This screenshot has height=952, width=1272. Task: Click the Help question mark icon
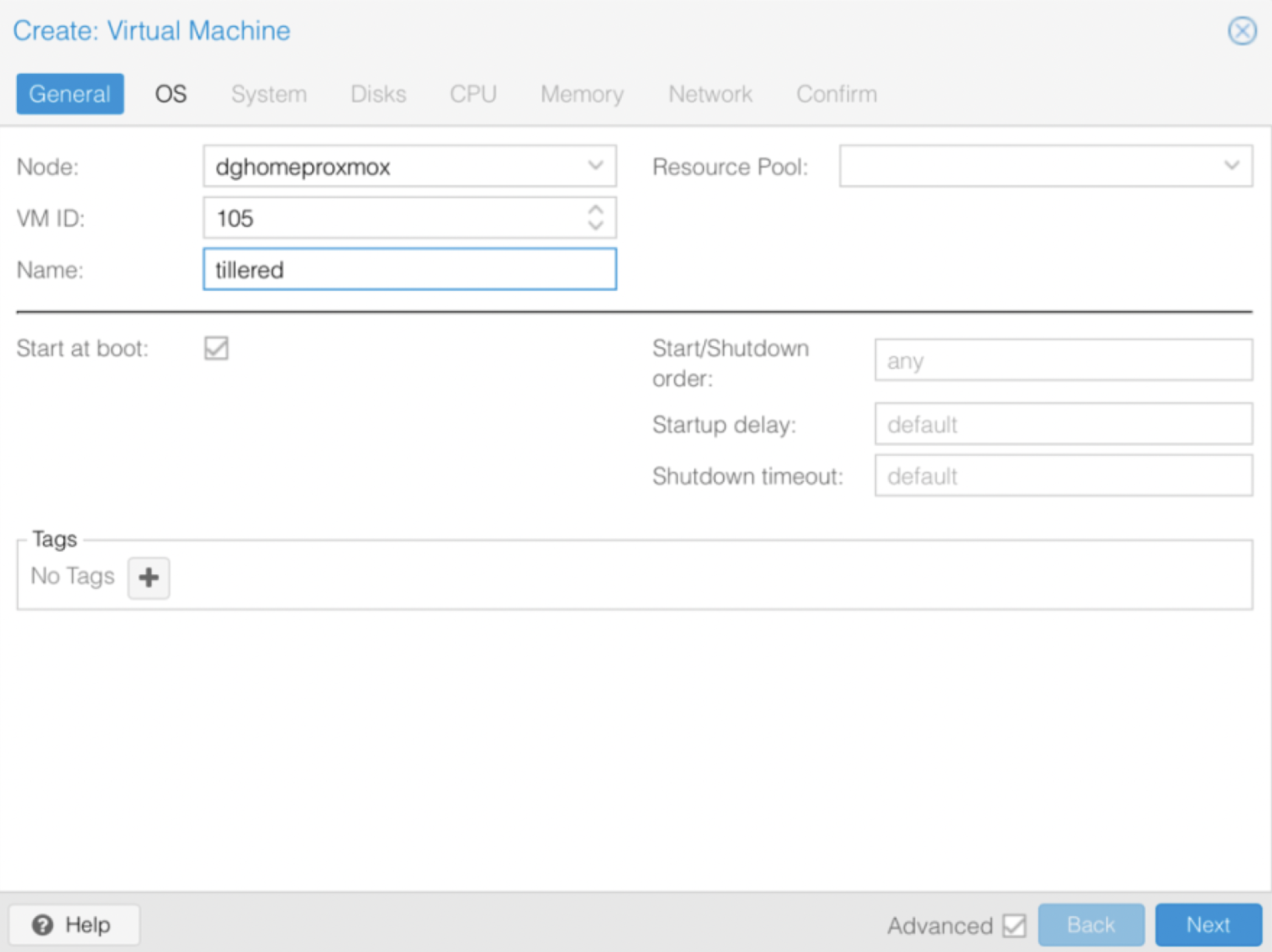(43, 925)
